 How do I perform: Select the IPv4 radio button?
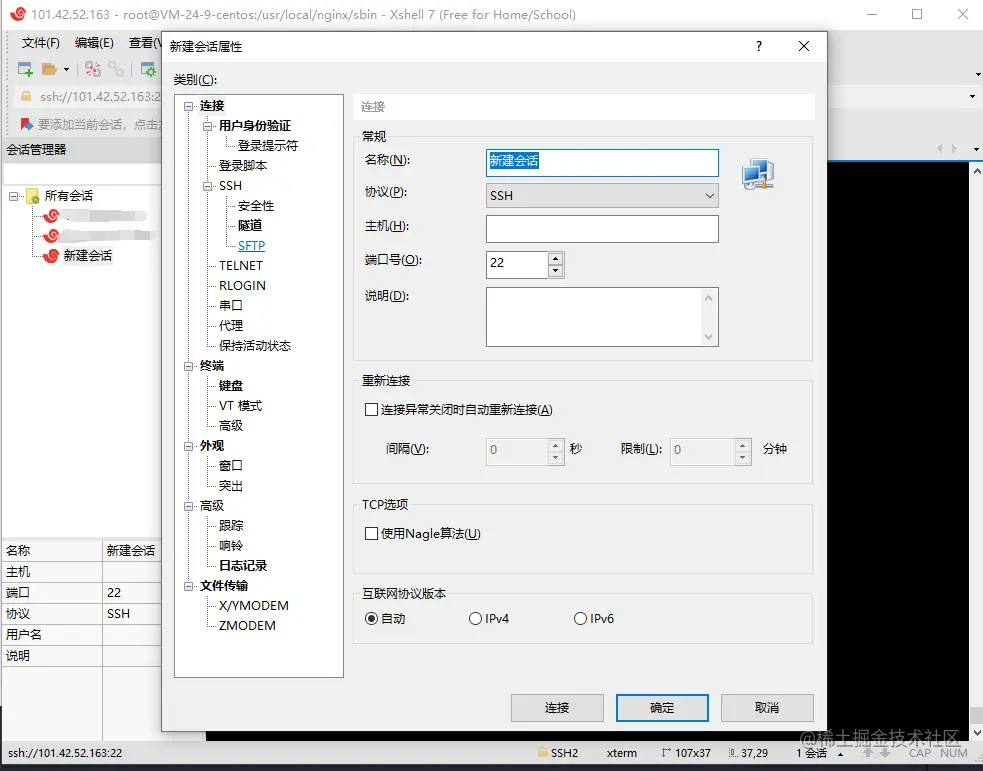tap(475, 619)
